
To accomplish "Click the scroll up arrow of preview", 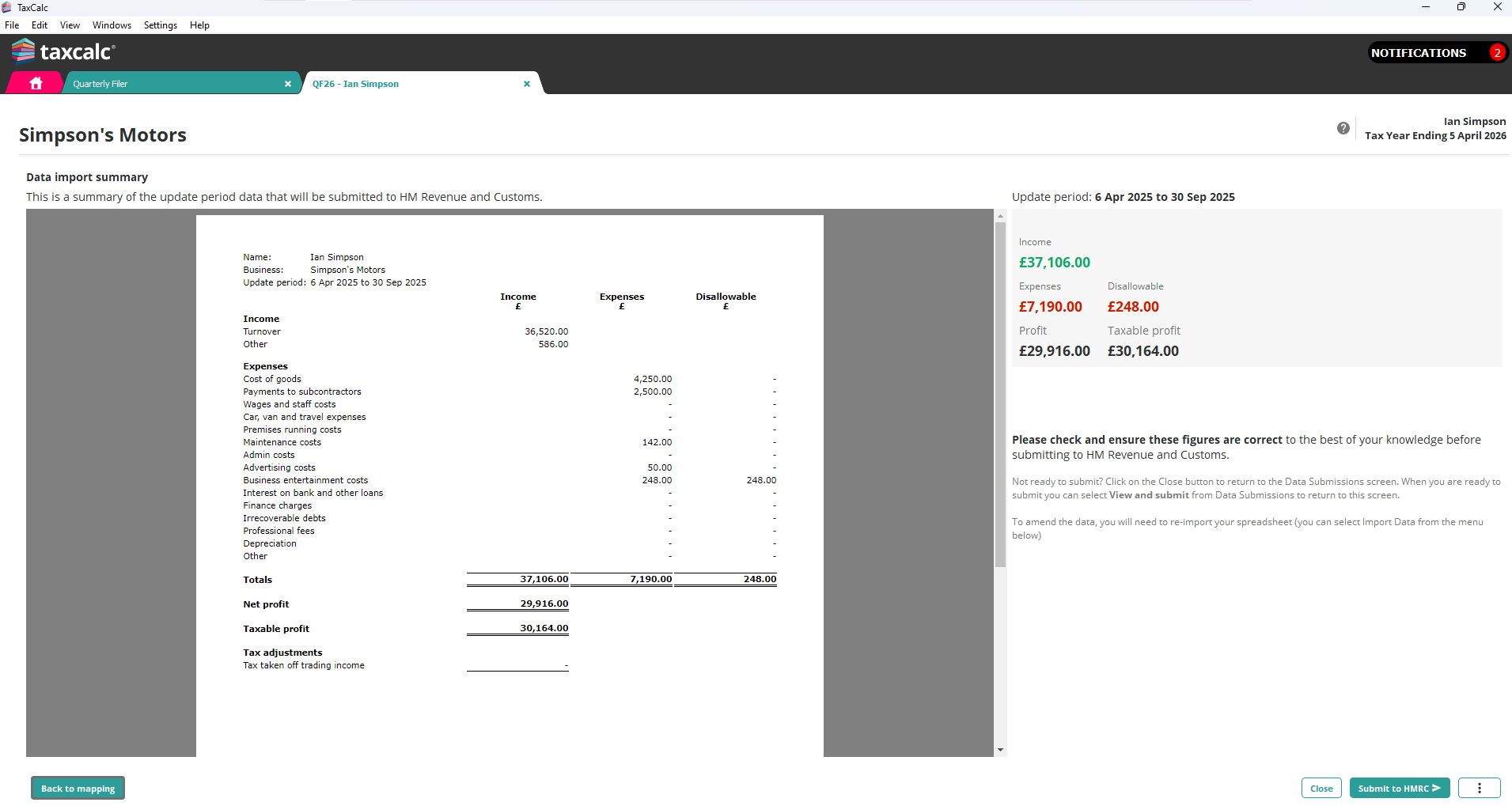I will pos(1000,216).
